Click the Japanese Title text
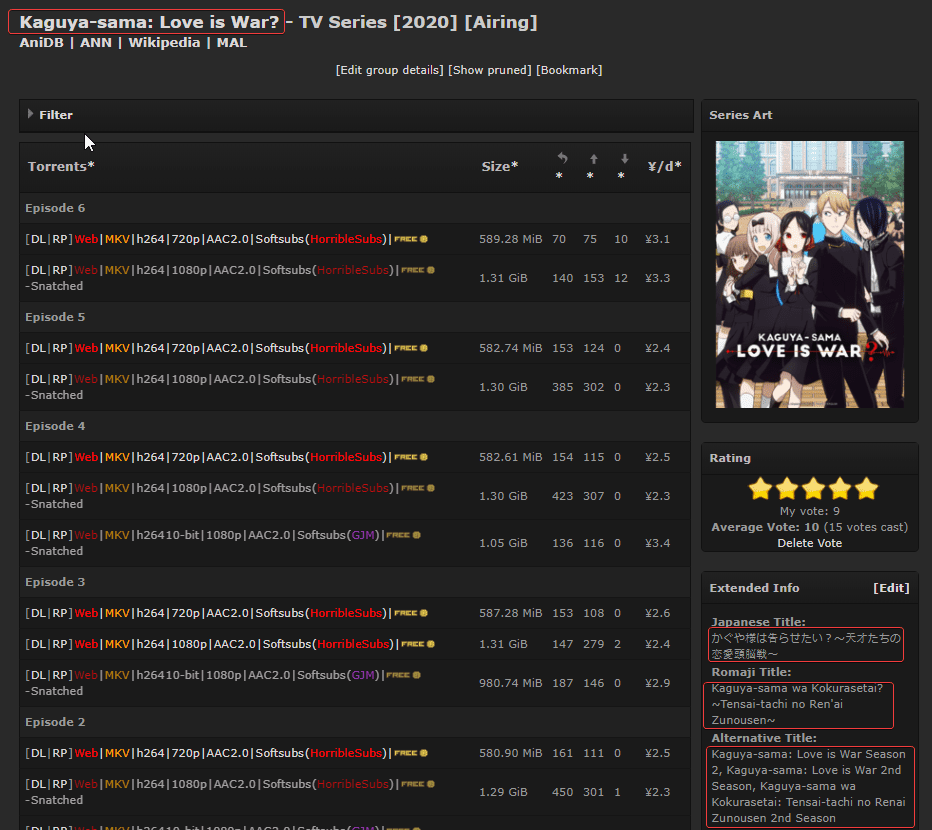Screen dimensions: 932x830 coord(806,646)
